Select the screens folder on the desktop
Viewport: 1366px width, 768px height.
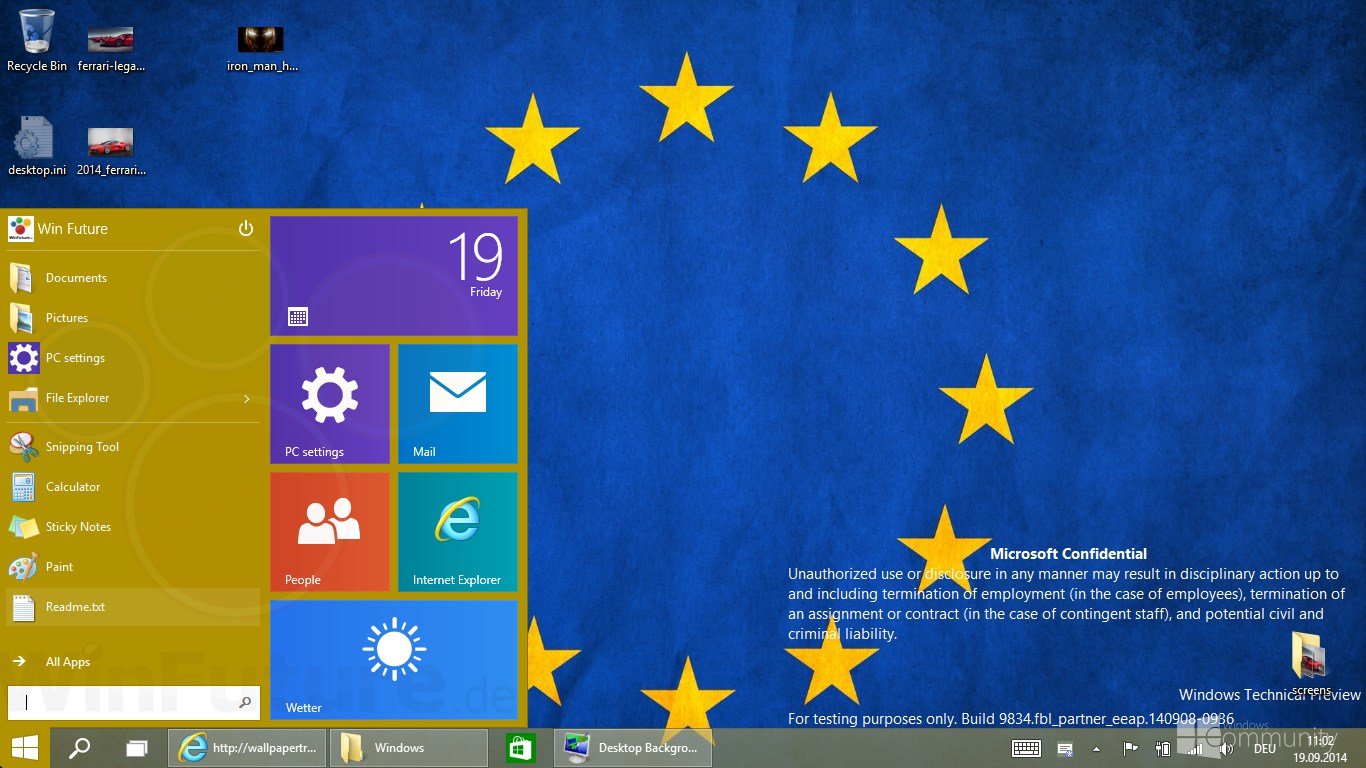tap(1309, 663)
